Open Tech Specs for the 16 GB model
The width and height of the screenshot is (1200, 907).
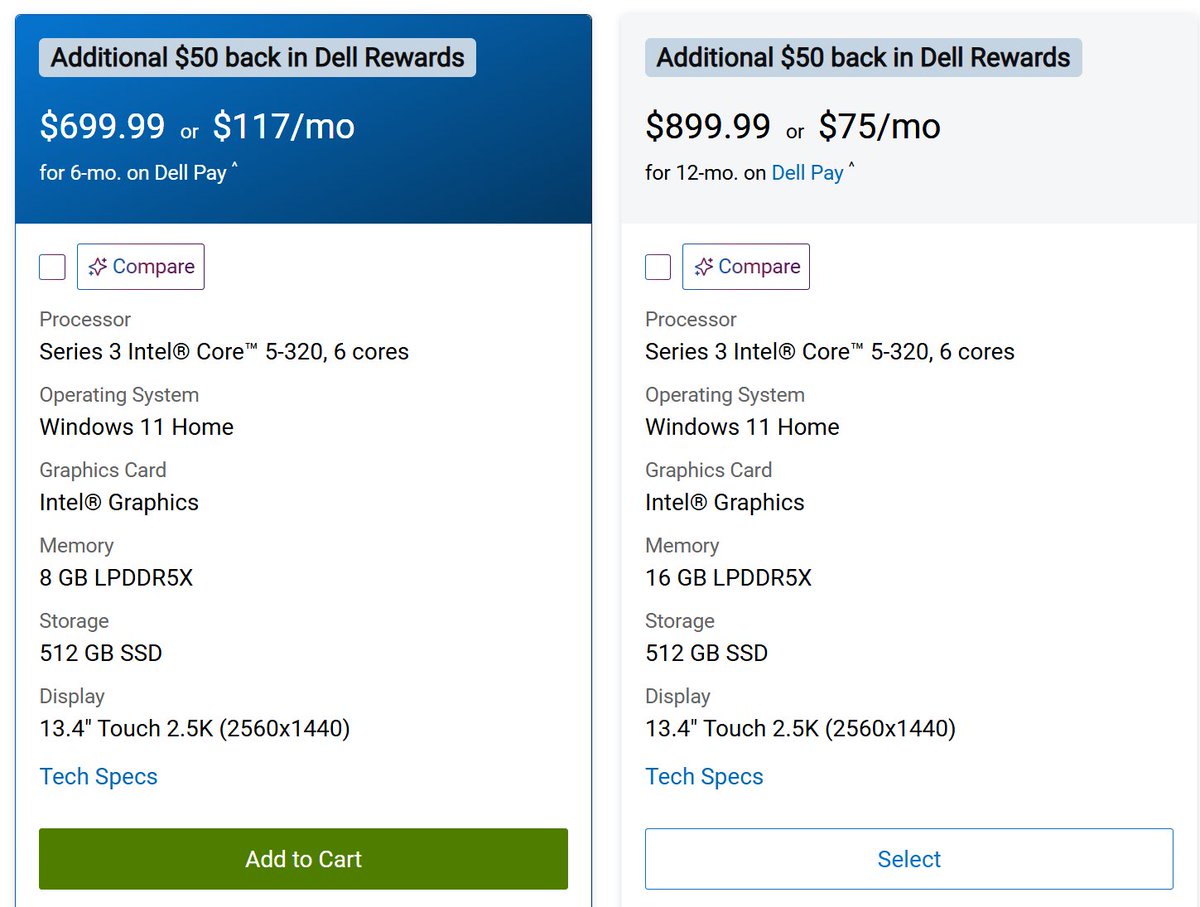click(x=704, y=777)
